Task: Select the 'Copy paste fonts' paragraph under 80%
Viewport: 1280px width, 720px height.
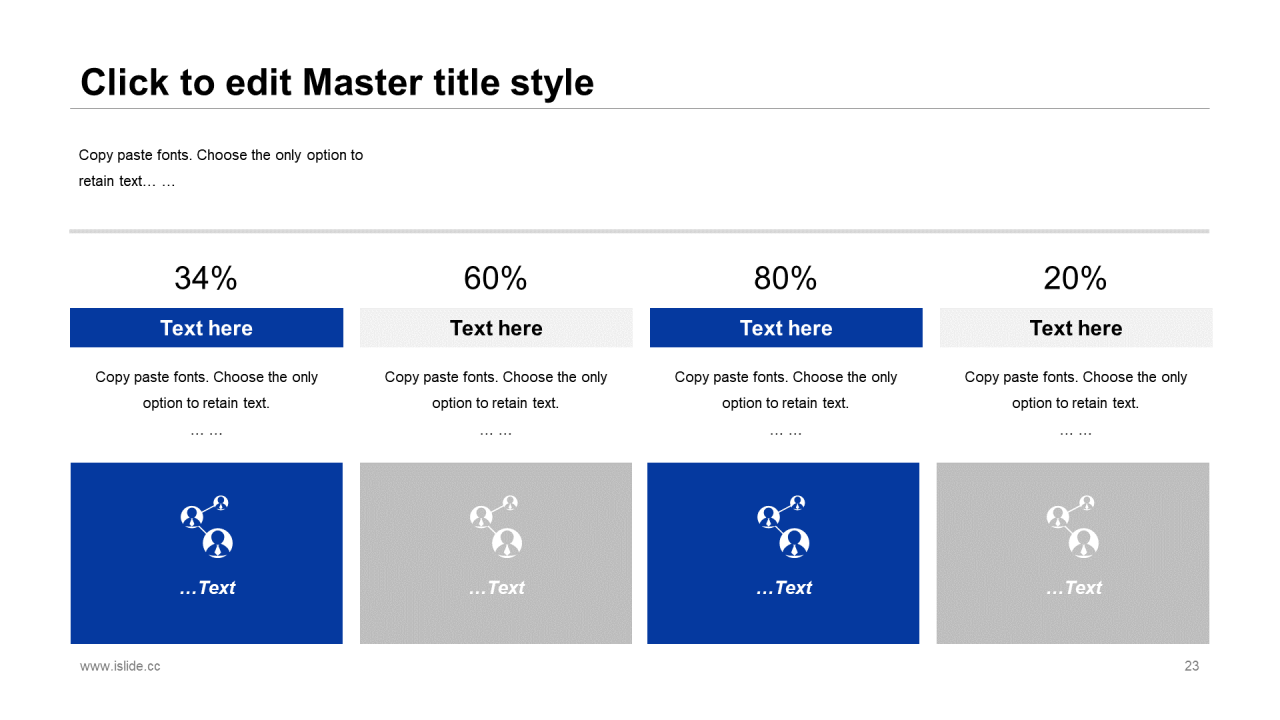Action: (x=786, y=404)
